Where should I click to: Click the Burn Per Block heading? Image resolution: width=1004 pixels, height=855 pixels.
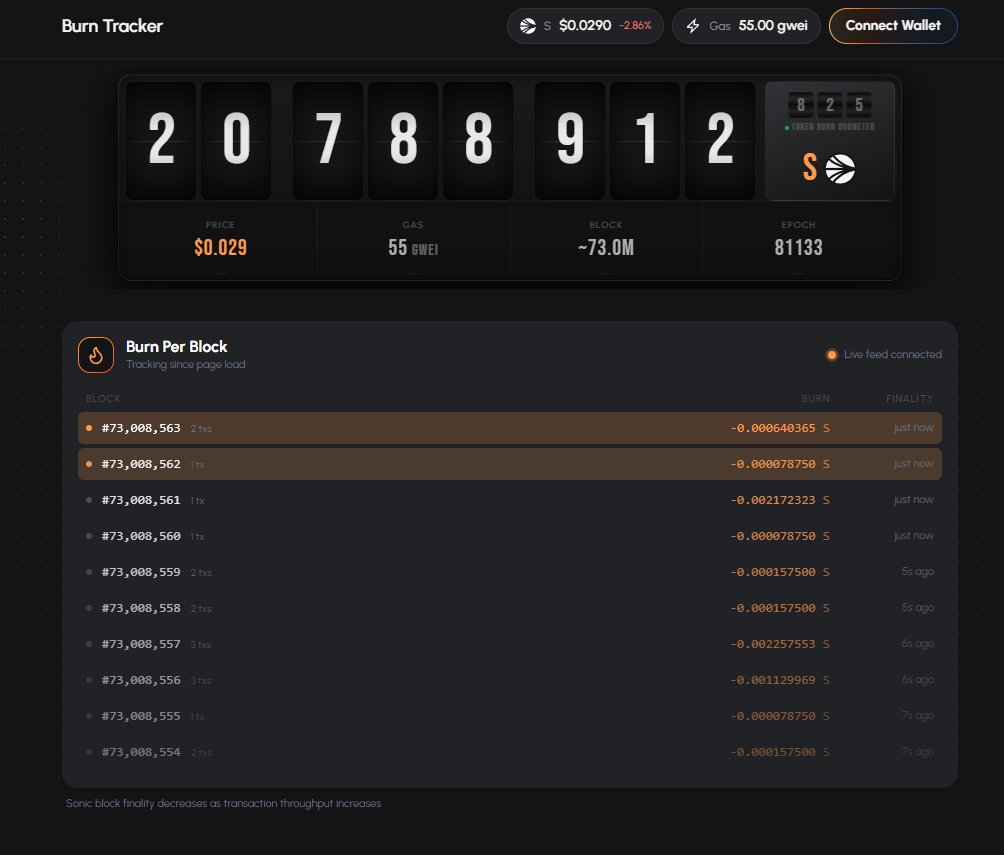click(177, 346)
